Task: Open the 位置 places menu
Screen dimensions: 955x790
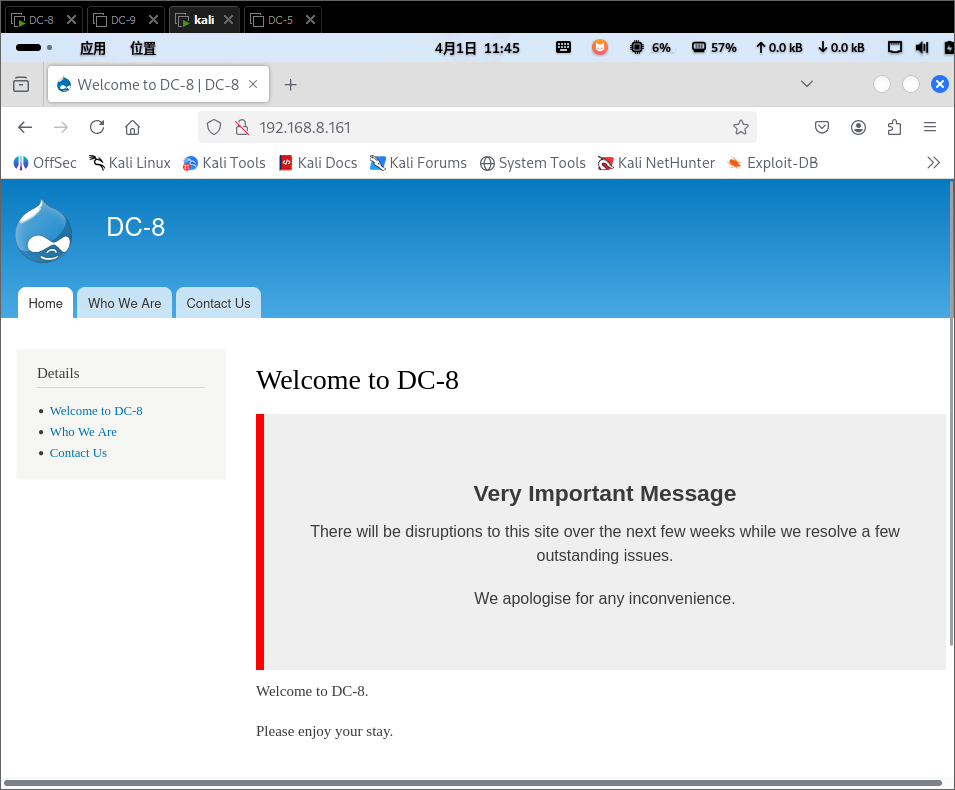Action: [143, 48]
